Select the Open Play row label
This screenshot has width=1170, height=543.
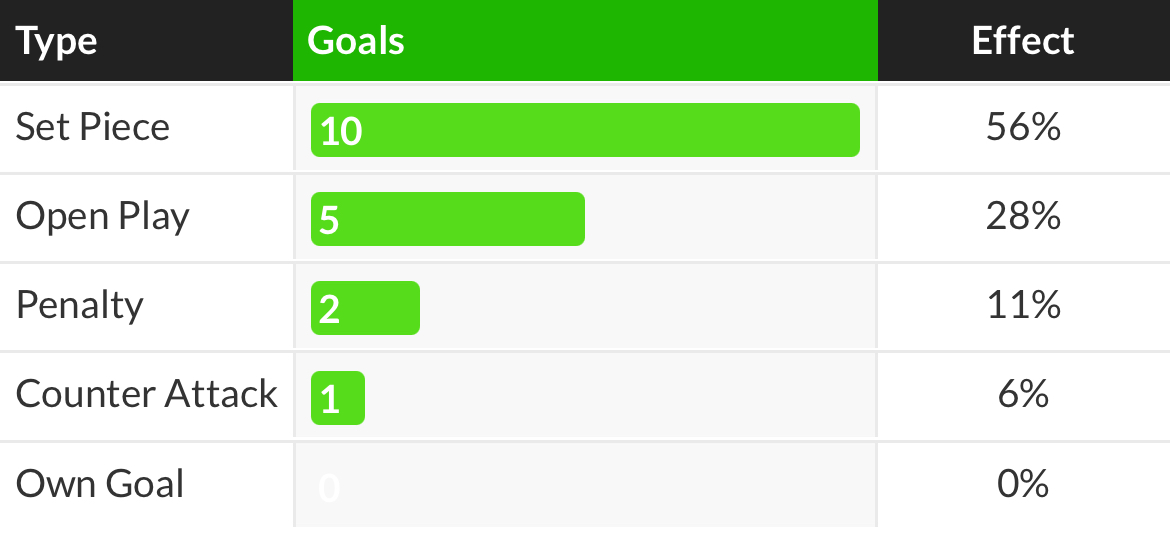pos(103,217)
